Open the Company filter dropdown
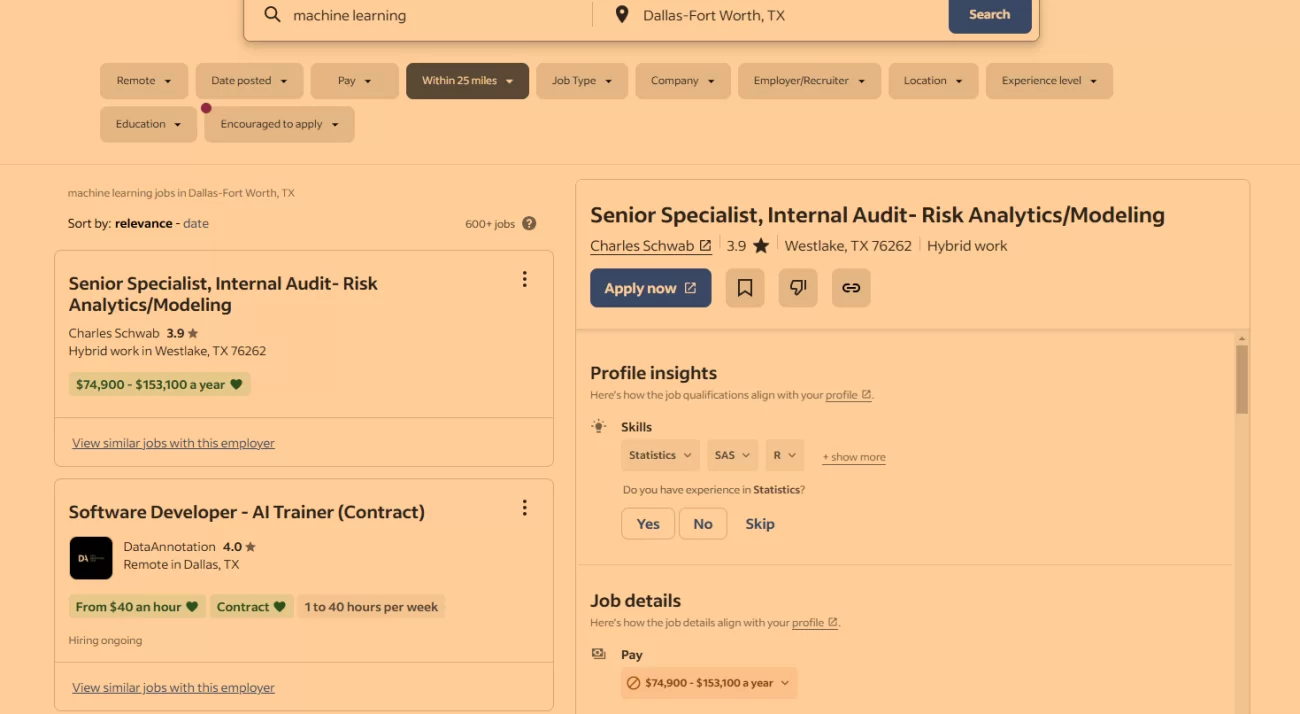Image resolution: width=1300 pixels, height=714 pixels. 683,81
